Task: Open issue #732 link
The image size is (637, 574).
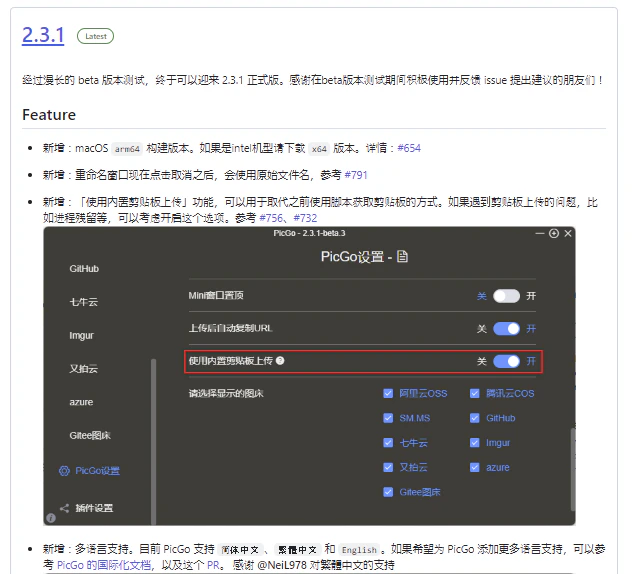Action: (305, 218)
